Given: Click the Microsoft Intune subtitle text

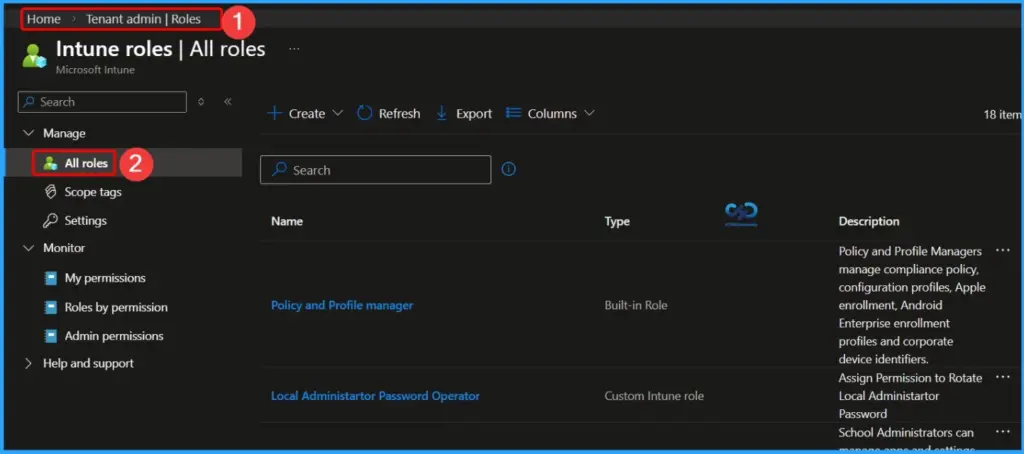Looking at the screenshot, I should (95, 69).
